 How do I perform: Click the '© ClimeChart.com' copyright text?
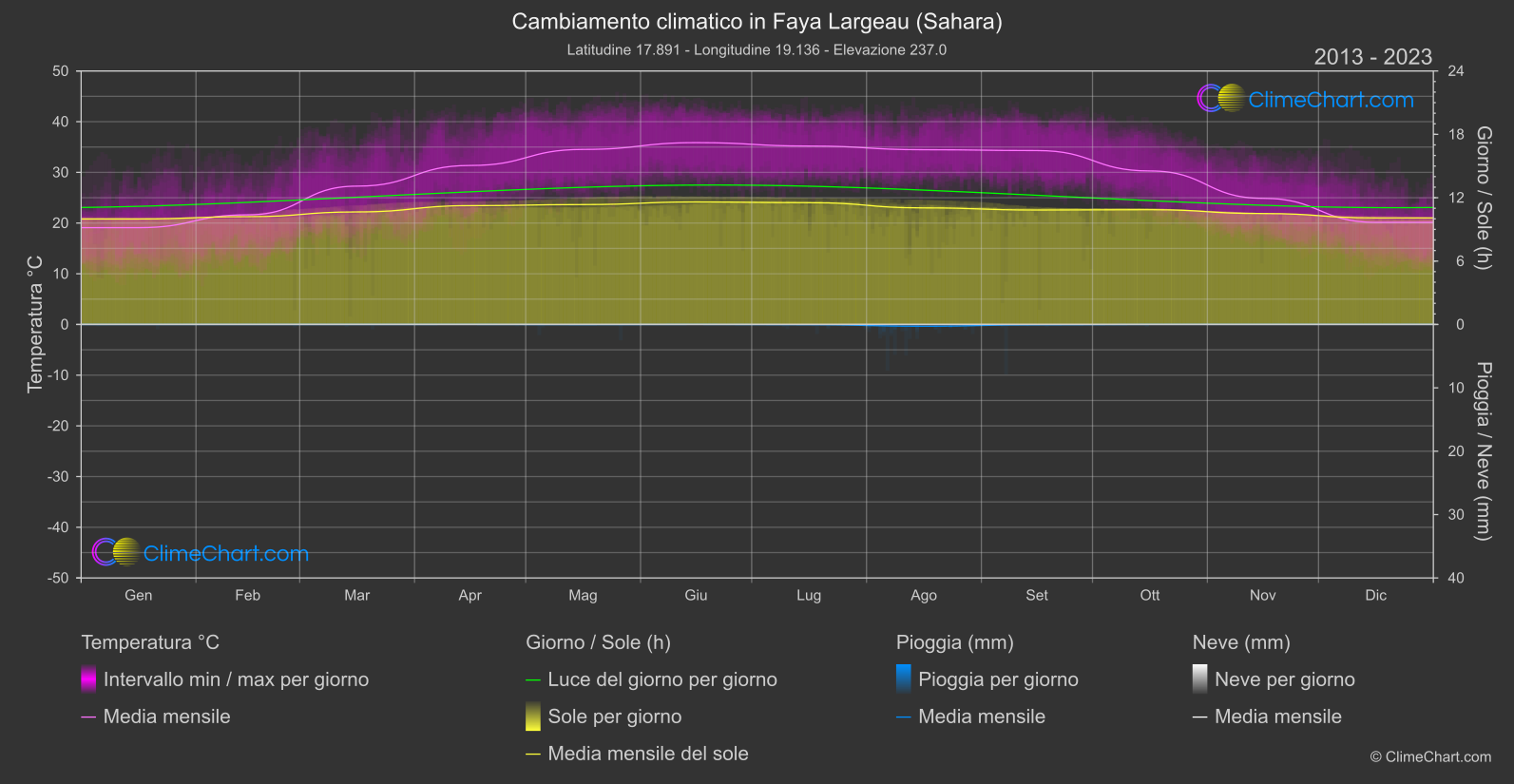pyautogui.click(x=1430, y=756)
